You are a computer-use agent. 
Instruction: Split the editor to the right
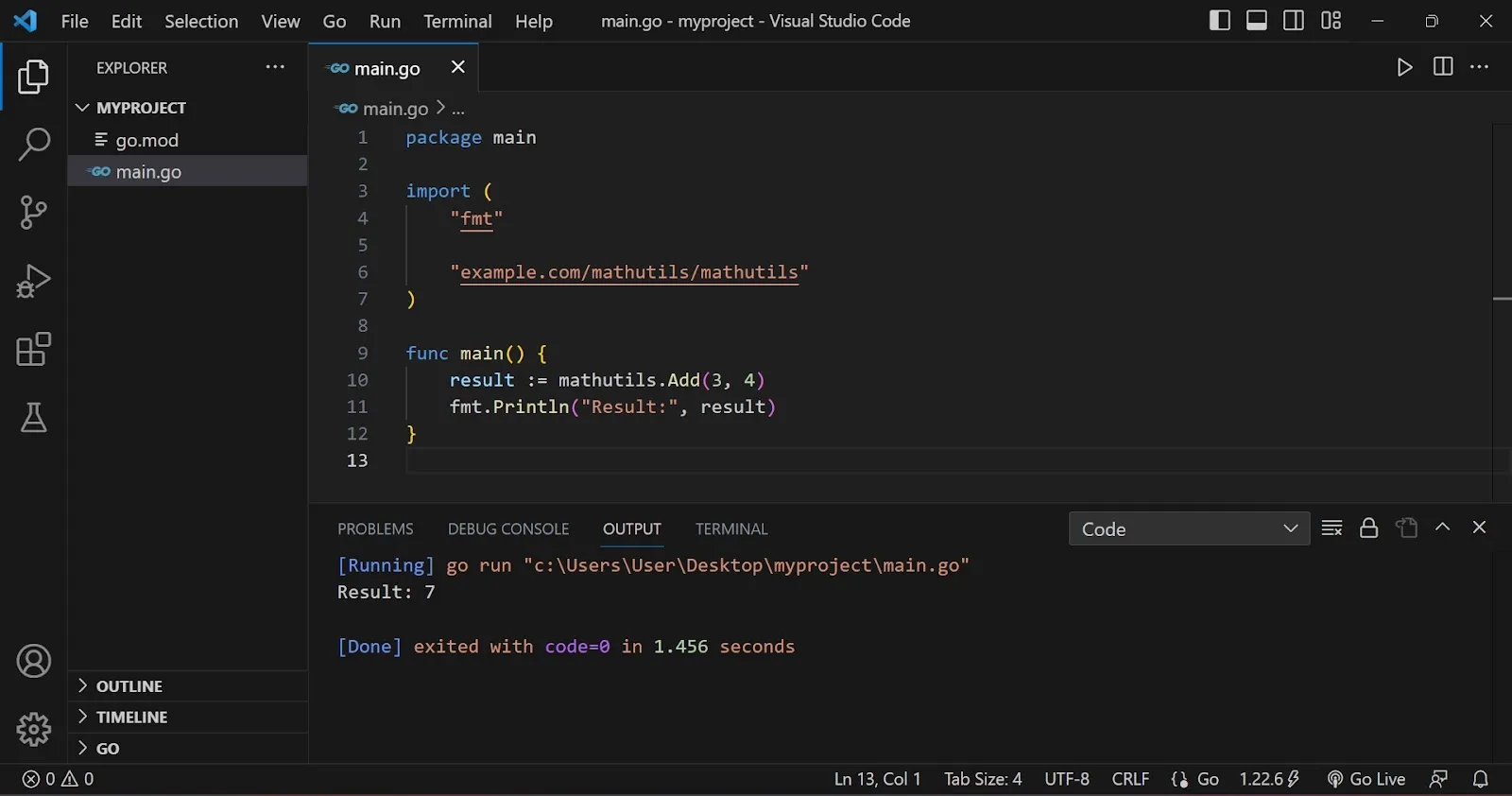[x=1443, y=66]
